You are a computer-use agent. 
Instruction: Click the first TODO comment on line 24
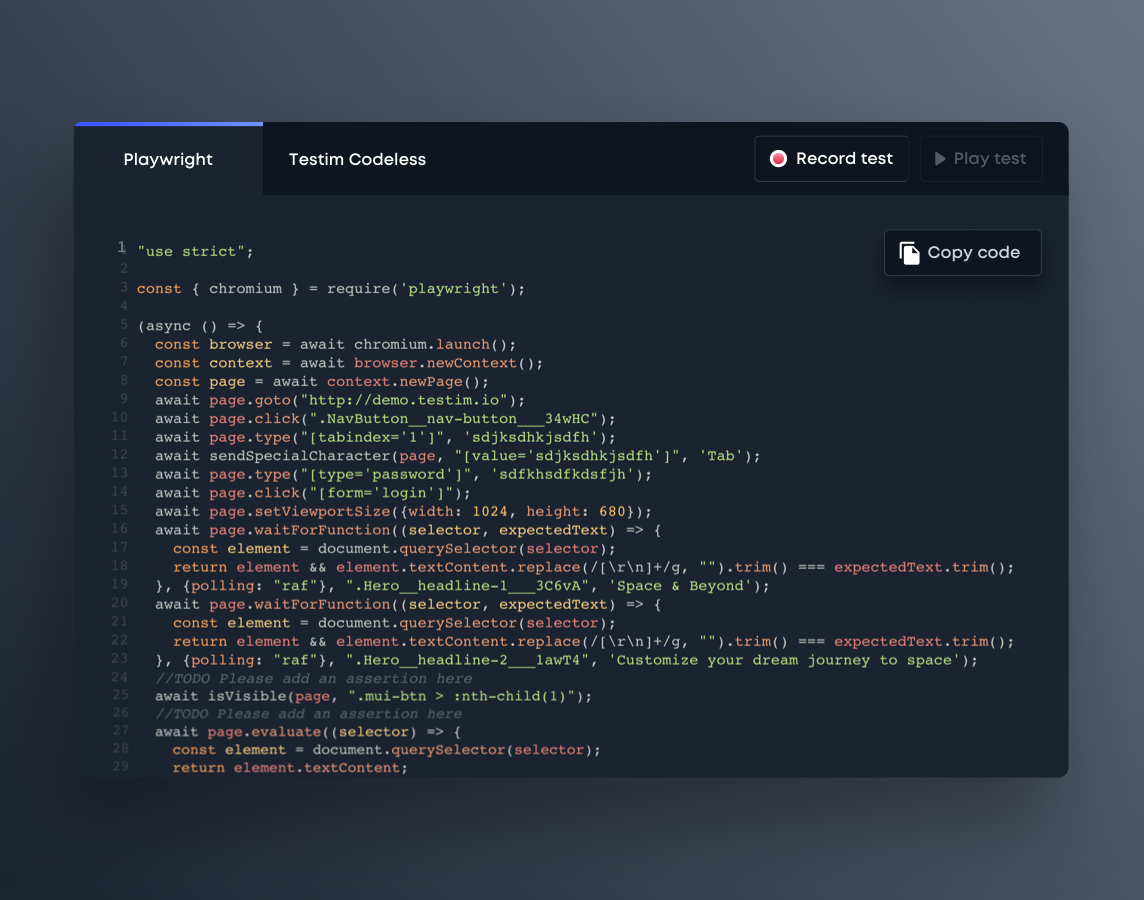(x=313, y=678)
